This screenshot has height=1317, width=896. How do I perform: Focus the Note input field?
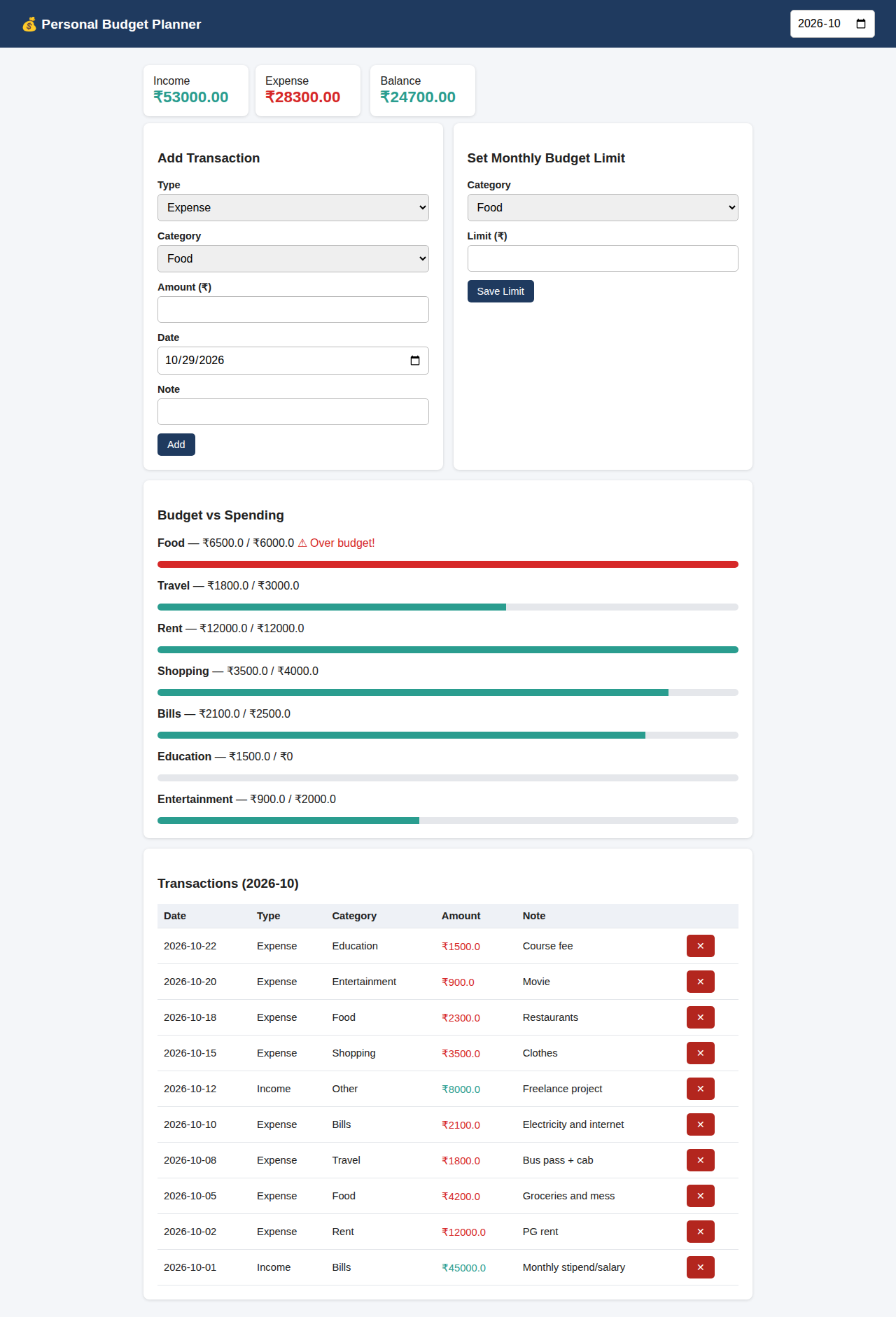click(293, 412)
